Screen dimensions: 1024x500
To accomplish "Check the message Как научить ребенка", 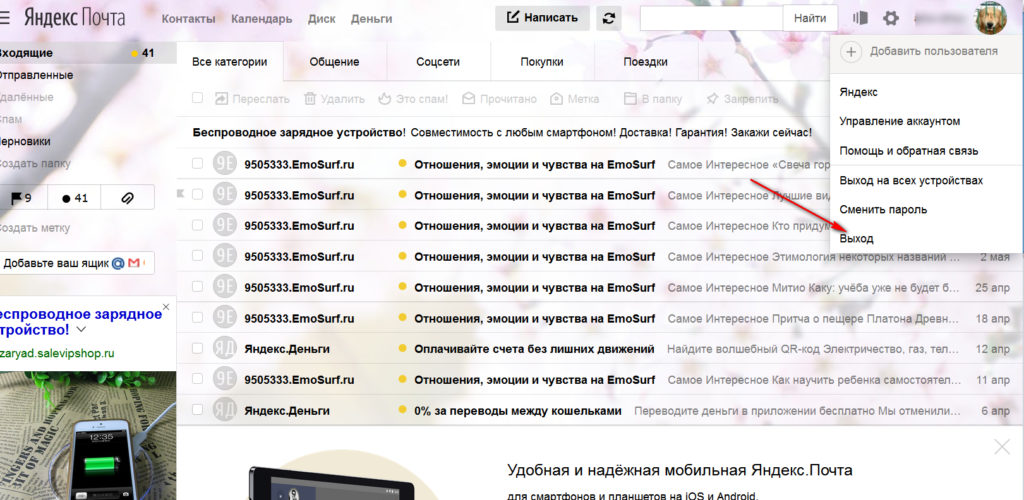I will tap(197, 379).
